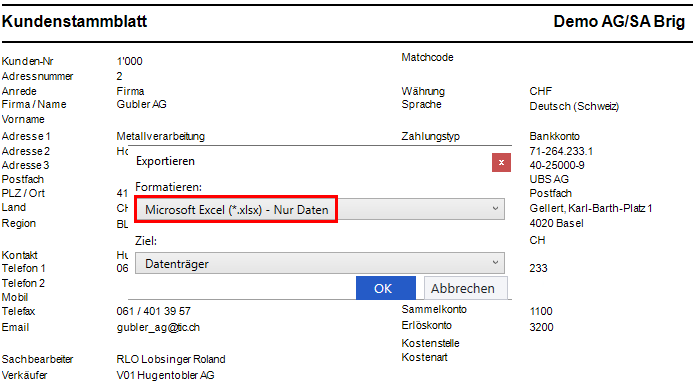Click Verkäufer value V01 Hugentobler AG
Viewport: 693px width, 385px height.
[165, 375]
